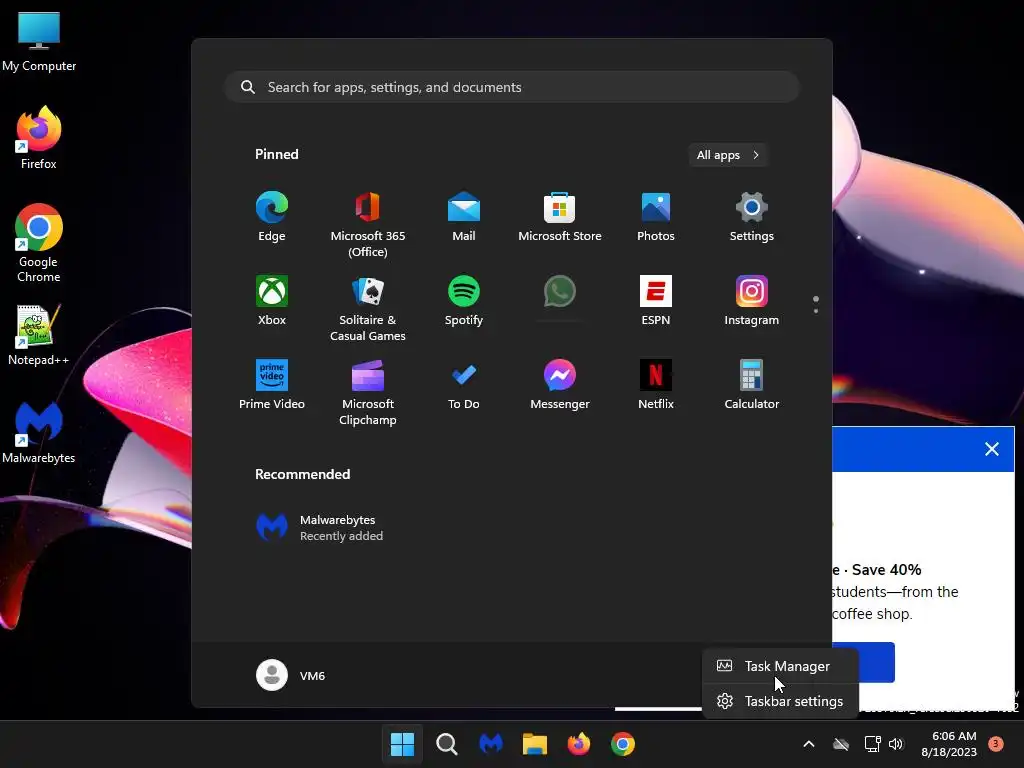1024x768 pixels.
Task: Open My Computer desktop icon
Action: (x=39, y=41)
